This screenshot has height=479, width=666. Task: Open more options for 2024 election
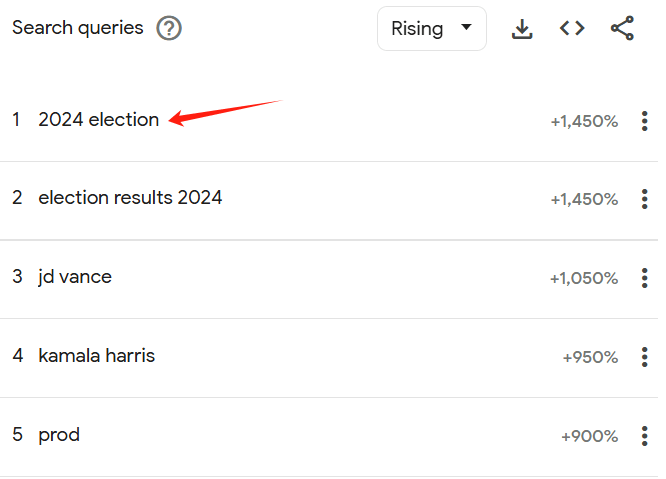point(644,121)
